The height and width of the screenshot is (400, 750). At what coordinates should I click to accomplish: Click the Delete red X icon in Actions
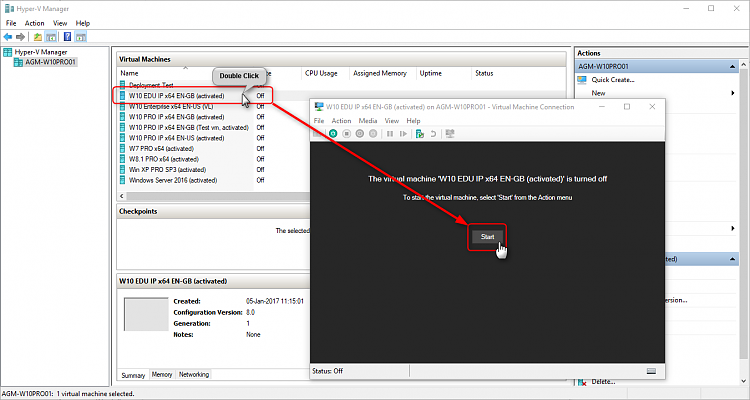pos(582,382)
